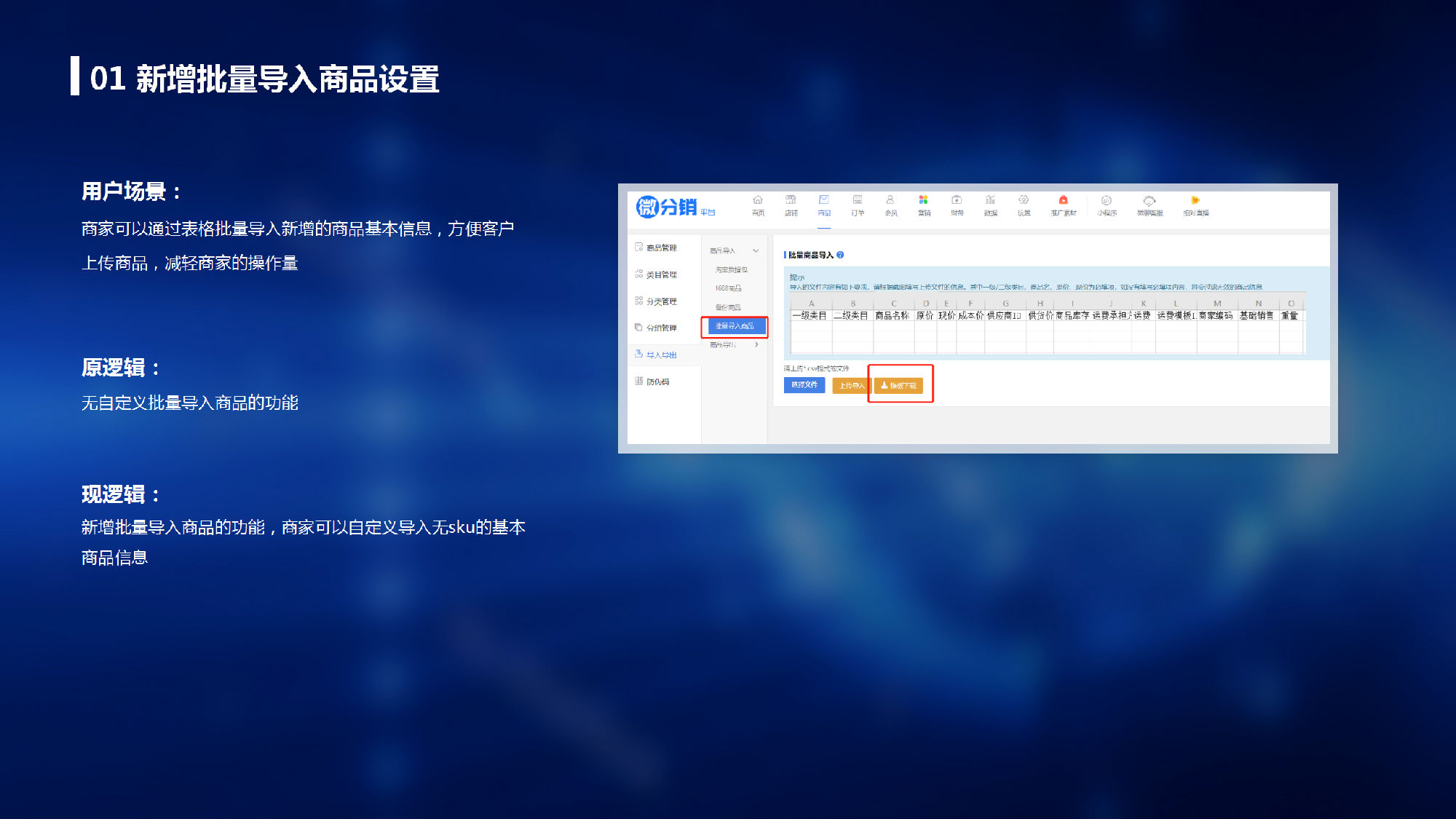Image resolution: width=1456 pixels, height=819 pixels.
Task: Open the 小程序 mini-program icon
Action: [1107, 201]
